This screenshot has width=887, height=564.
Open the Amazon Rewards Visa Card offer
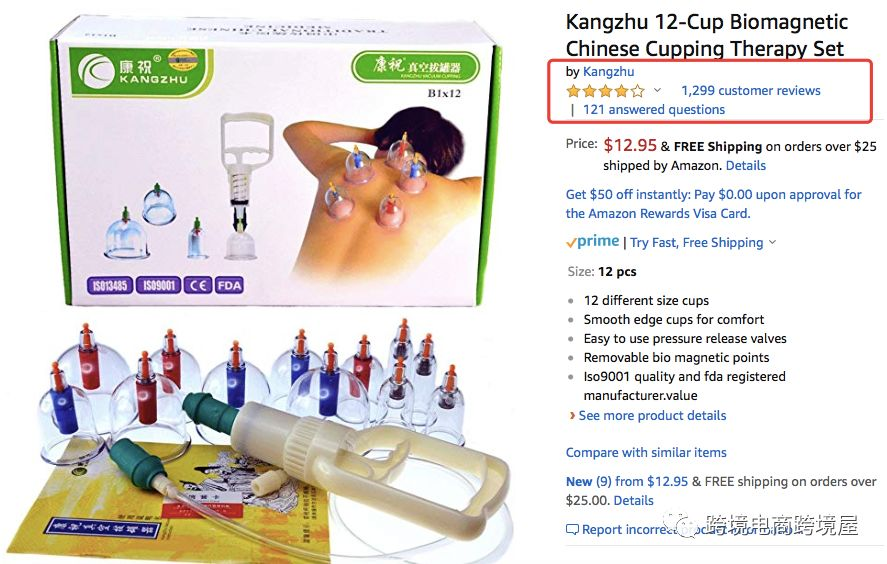point(713,204)
